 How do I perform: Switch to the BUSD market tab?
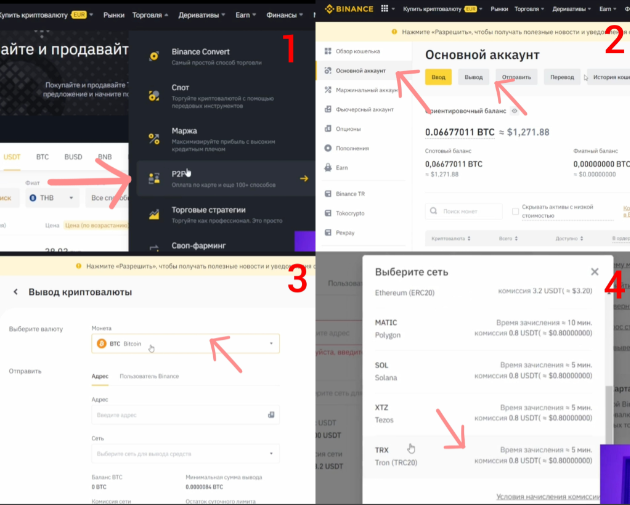click(x=73, y=157)
